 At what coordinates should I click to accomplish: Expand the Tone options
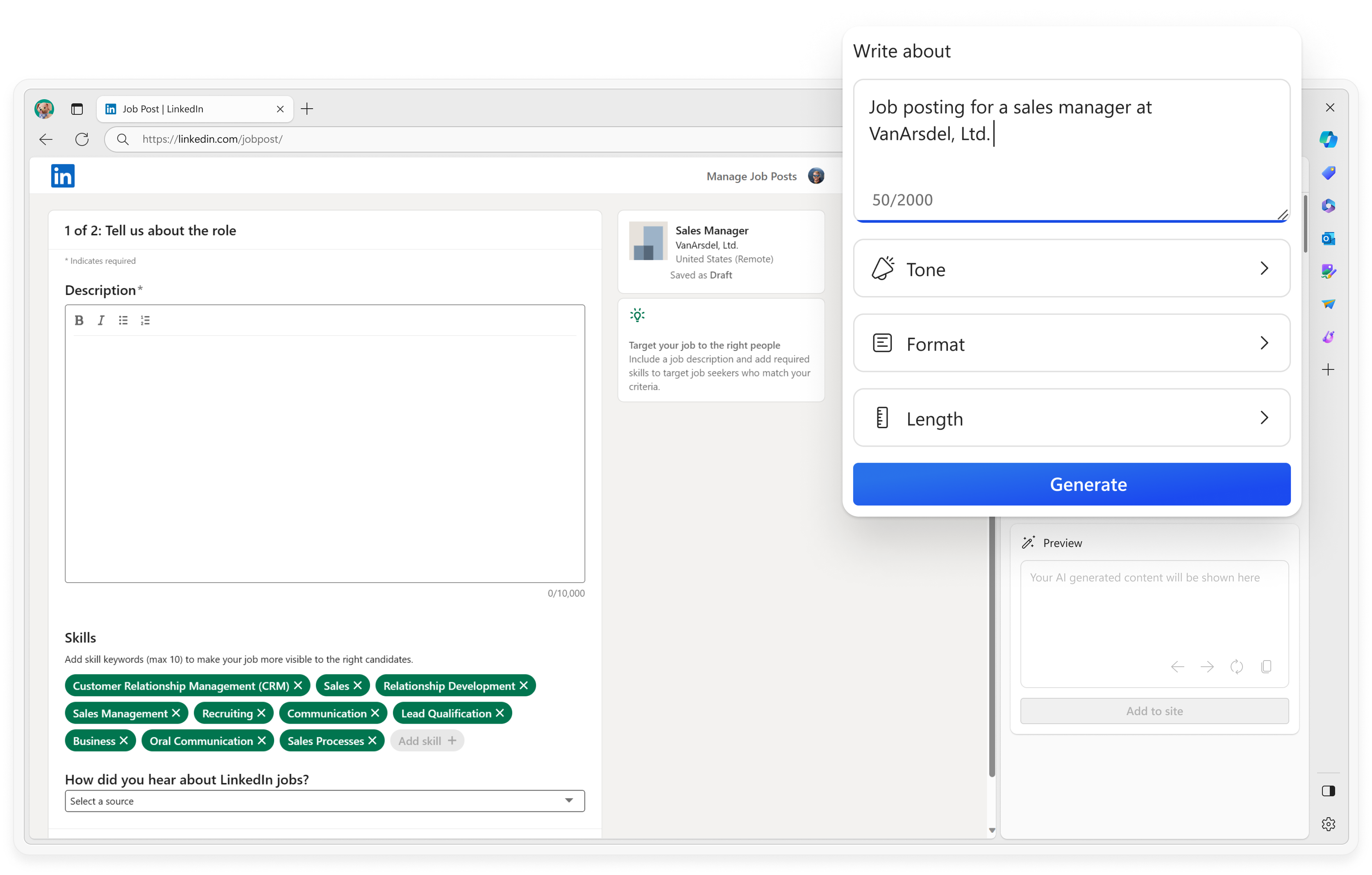coord(1071,269)
